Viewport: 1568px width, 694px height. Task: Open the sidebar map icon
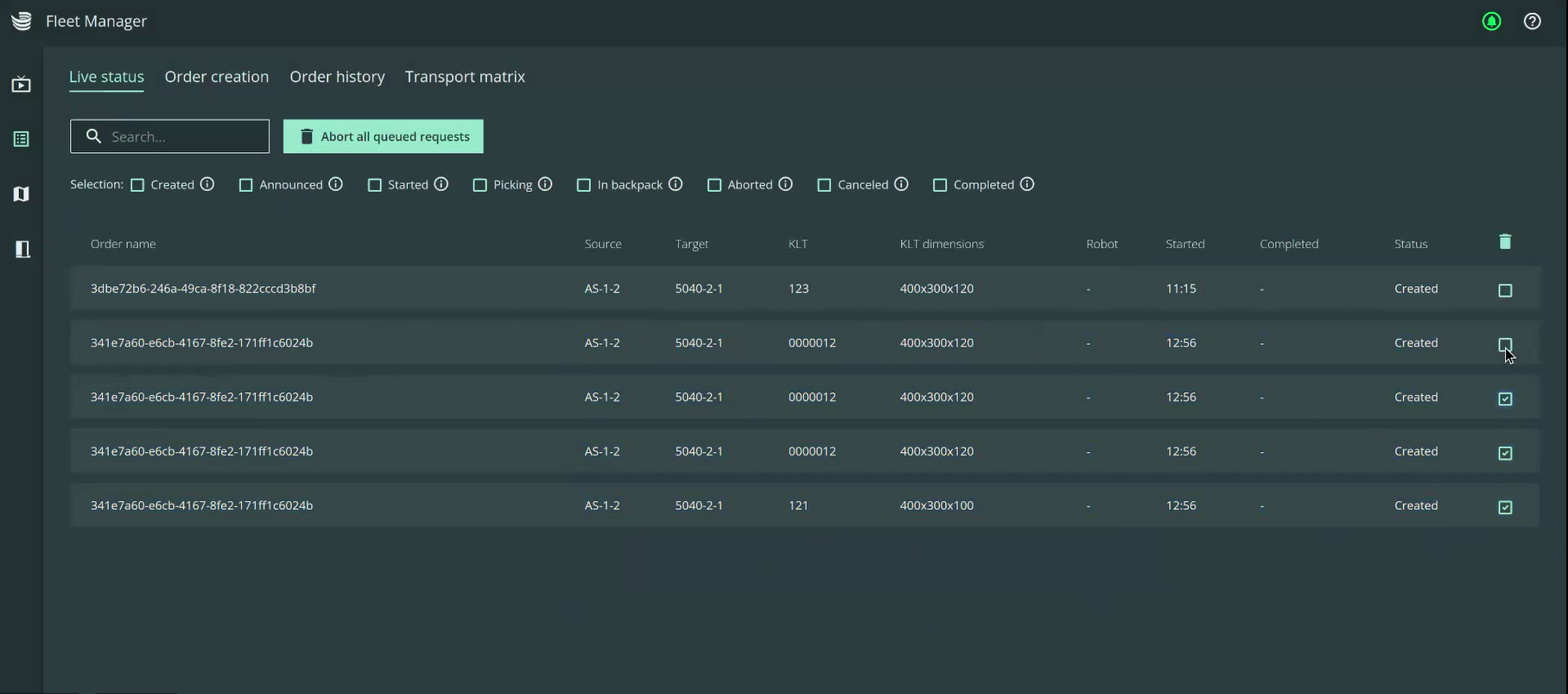pyautogui.click(x=22, y=194)
